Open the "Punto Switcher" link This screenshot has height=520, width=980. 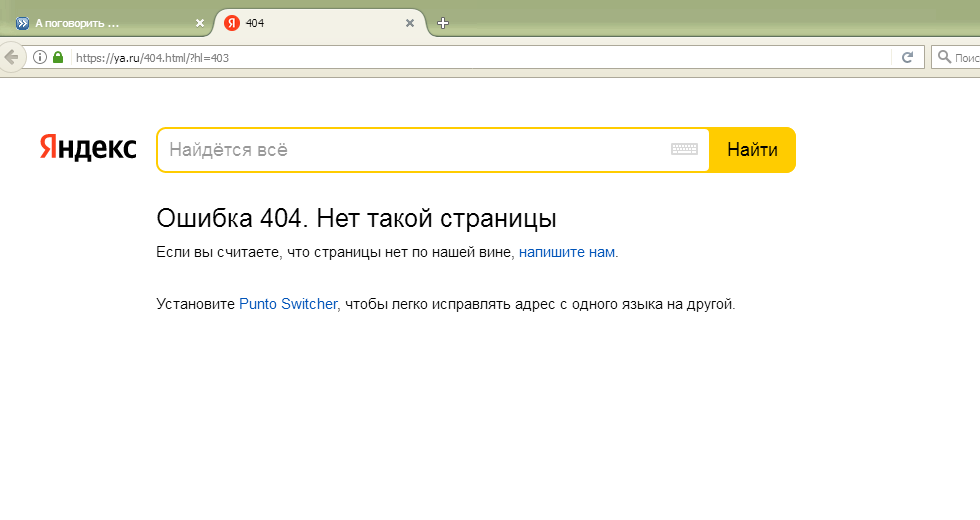[x=288, y=304]
